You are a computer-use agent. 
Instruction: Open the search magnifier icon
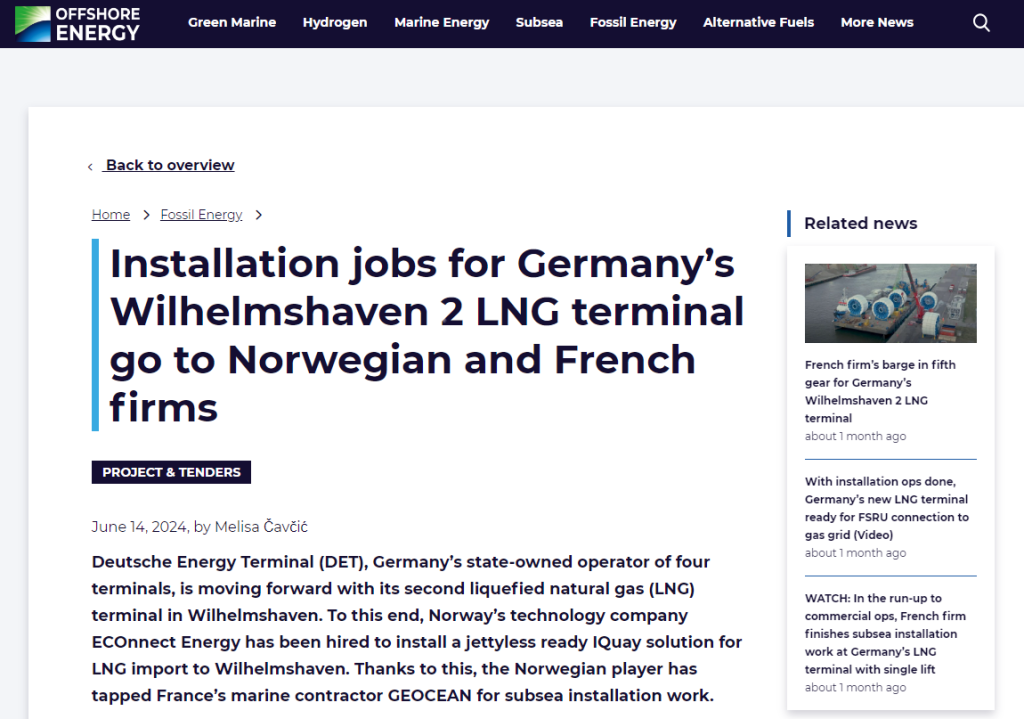click(981, 23)
